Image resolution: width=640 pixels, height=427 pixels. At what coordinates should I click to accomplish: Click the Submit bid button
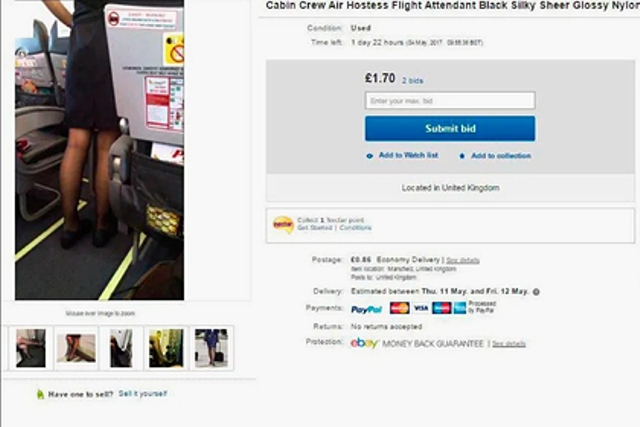[x=450, y=129]
